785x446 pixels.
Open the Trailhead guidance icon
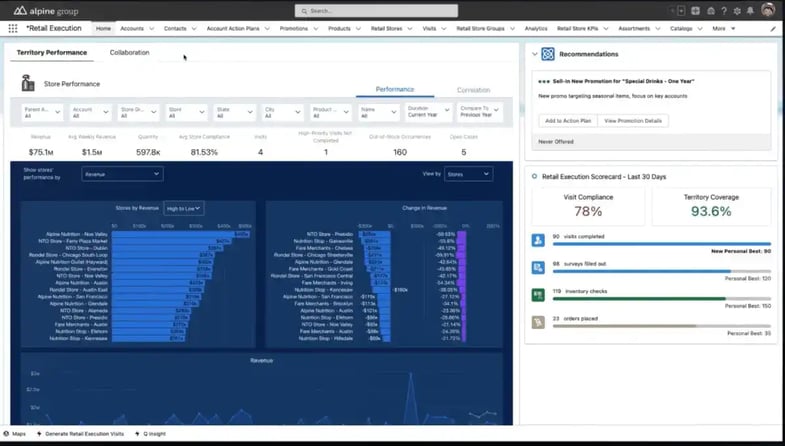click(710, 11)
